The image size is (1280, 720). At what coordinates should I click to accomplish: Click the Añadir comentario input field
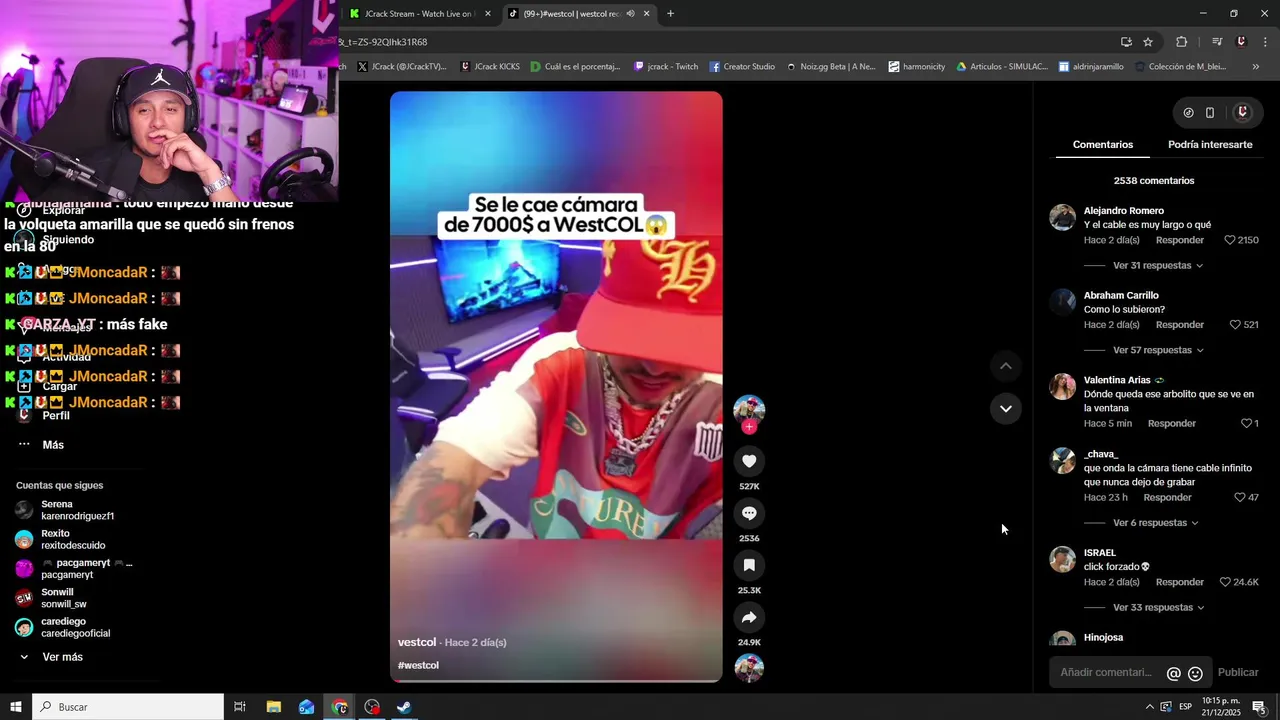click(x=1106, y=673)
